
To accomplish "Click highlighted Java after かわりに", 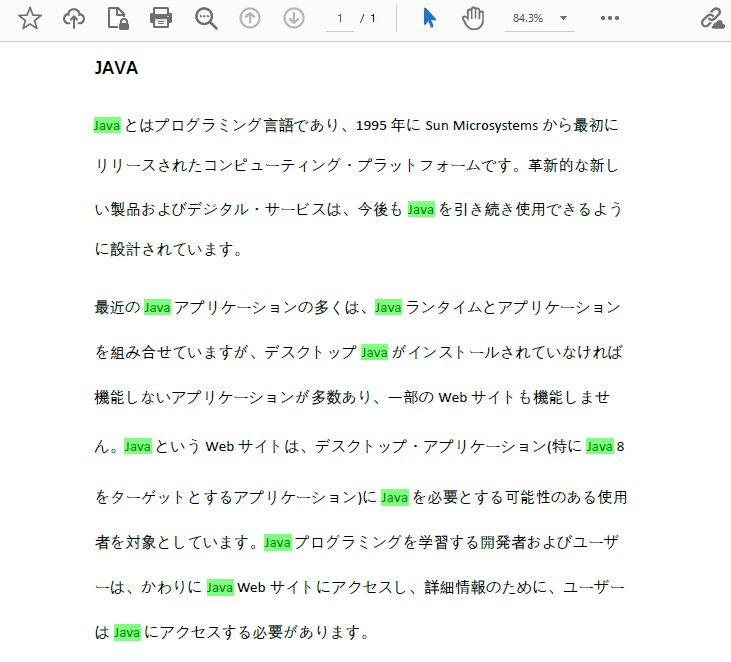I will [x=220, y=587].
